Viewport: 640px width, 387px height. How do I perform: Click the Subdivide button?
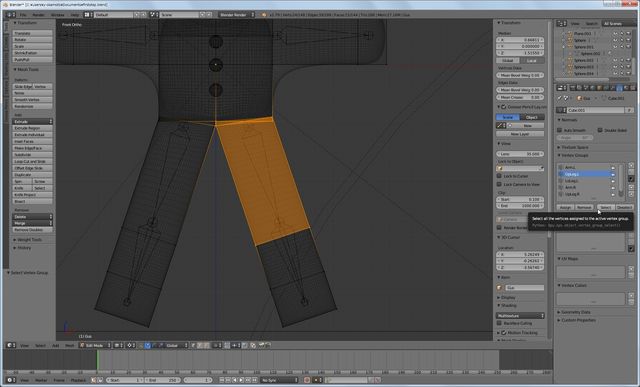(32, 155)
